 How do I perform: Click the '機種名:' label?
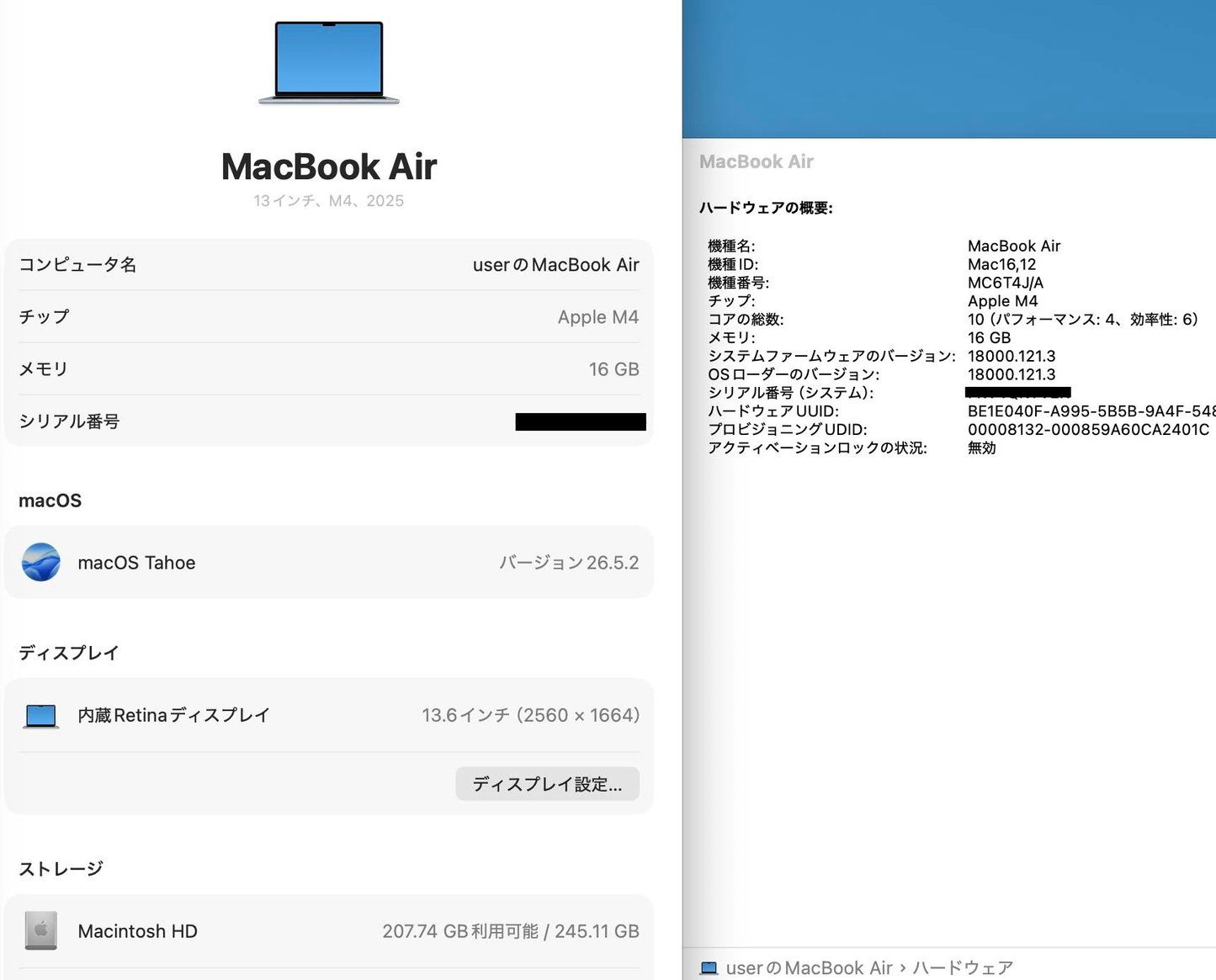pyautogui.click(x=731, y=246)
